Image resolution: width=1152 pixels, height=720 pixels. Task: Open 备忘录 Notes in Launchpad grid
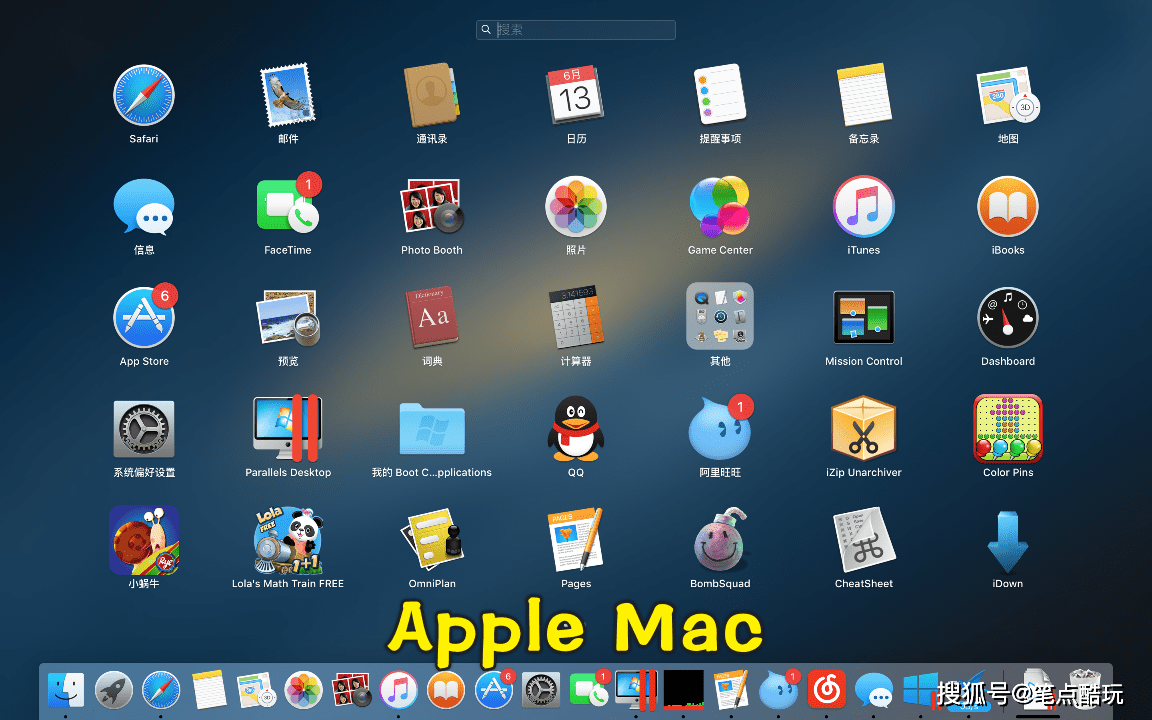click(864, 95)
